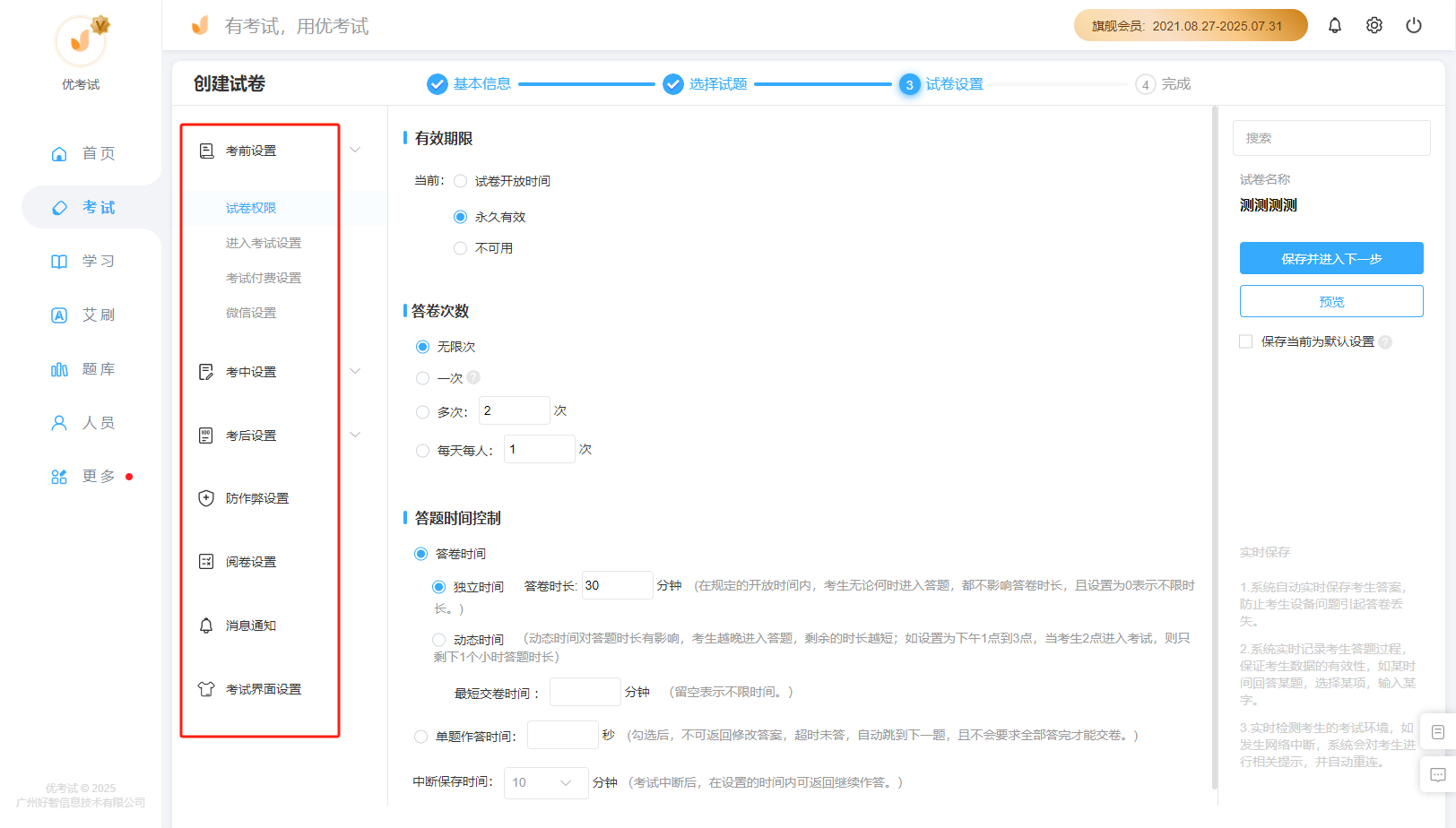Screen dimensions: 1456x828
Task: Select the 单题作答时间 radio option
Action: pyautogui.click(x=420, y=737)
